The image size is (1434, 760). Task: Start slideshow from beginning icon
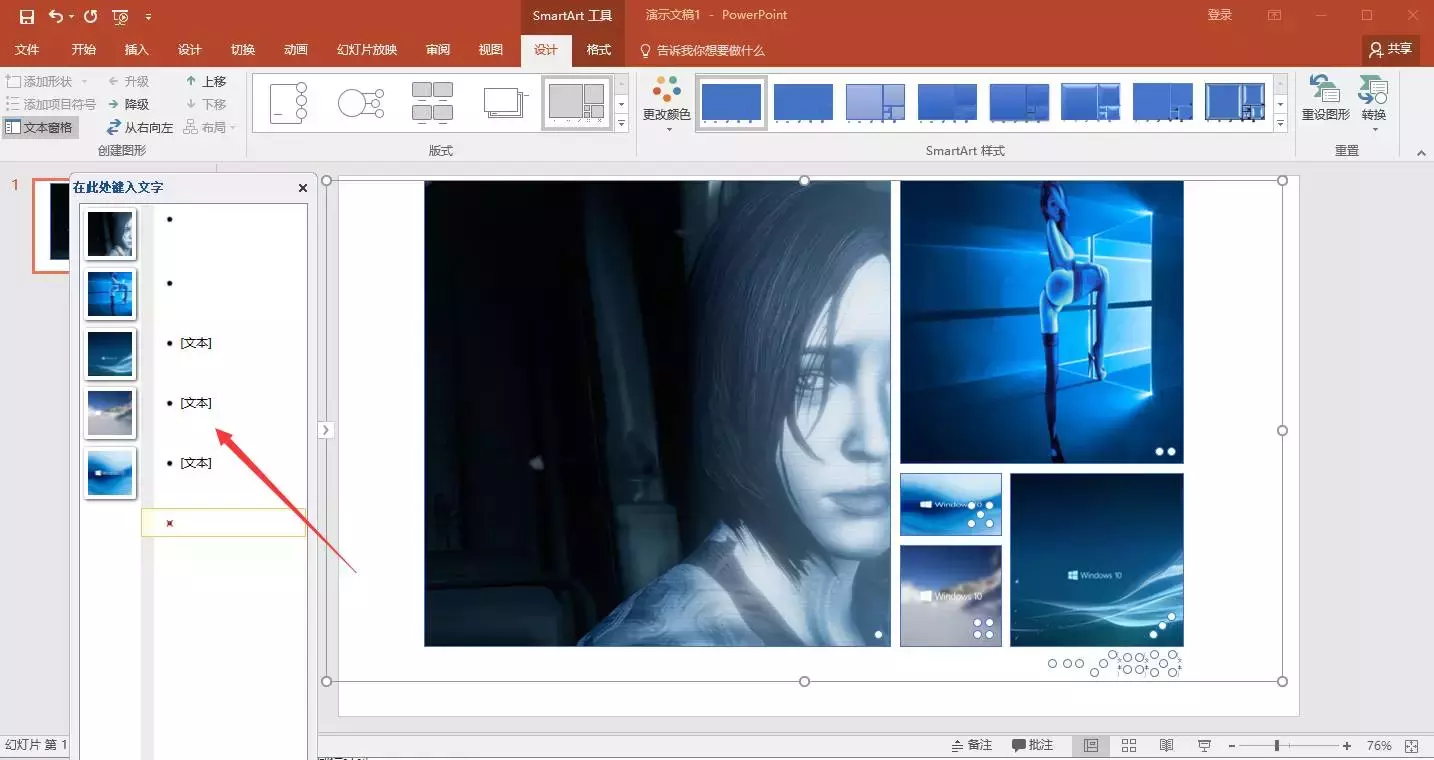120,16
